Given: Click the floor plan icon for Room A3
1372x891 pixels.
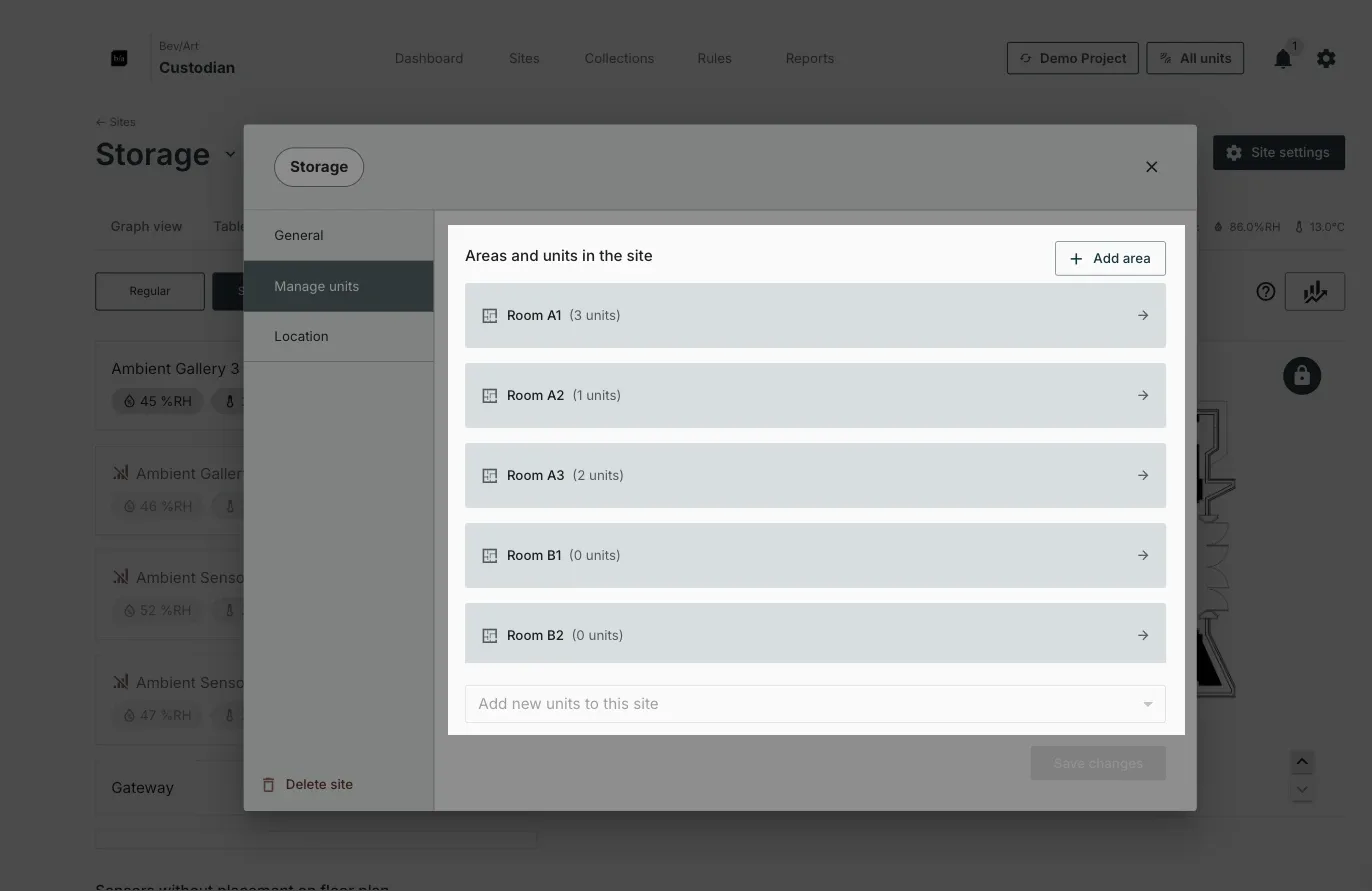Looking at the screenshot, I should point(490,475).
